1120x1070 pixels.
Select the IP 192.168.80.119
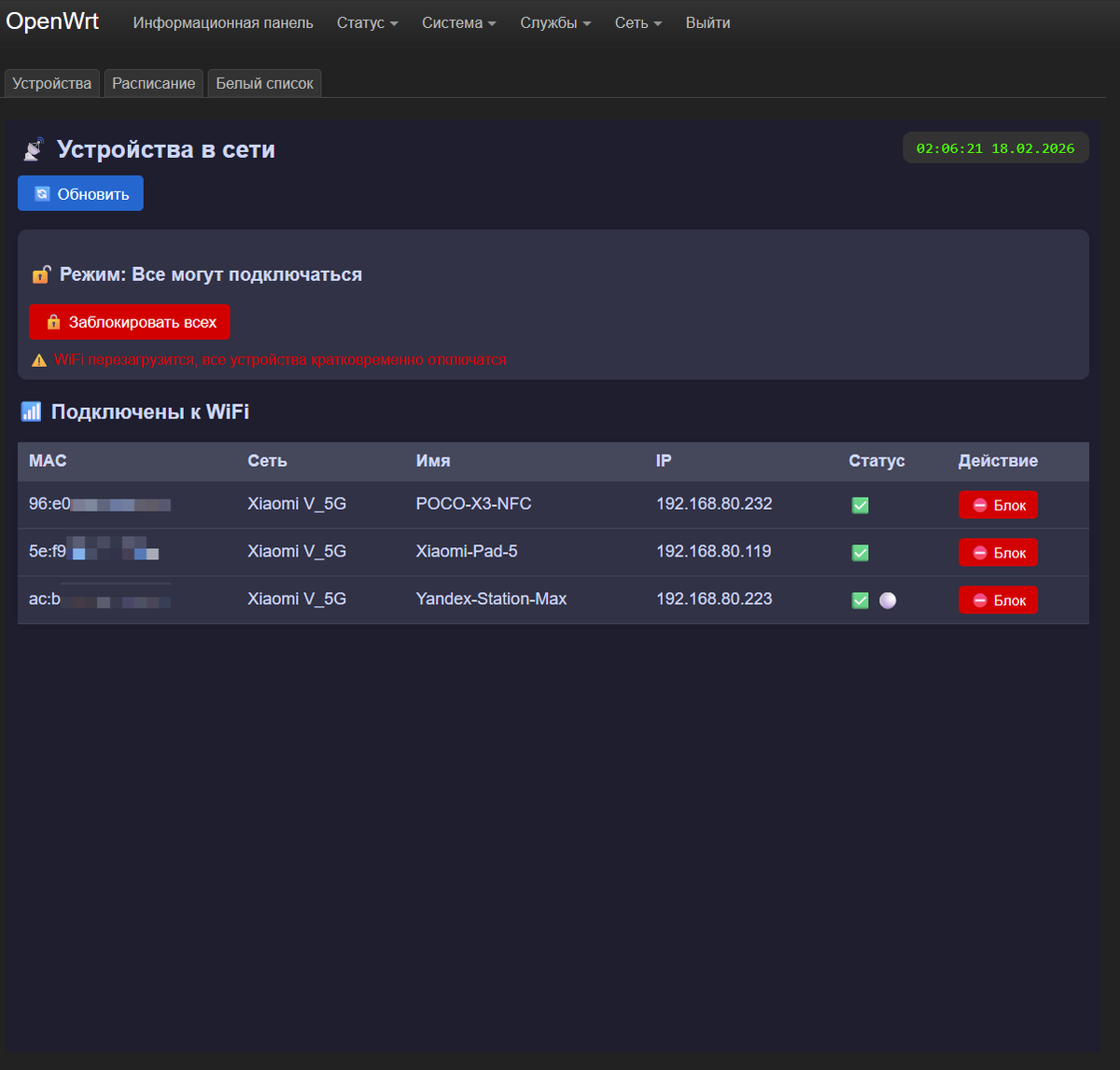pyautogui.click(x=714, y=551)
